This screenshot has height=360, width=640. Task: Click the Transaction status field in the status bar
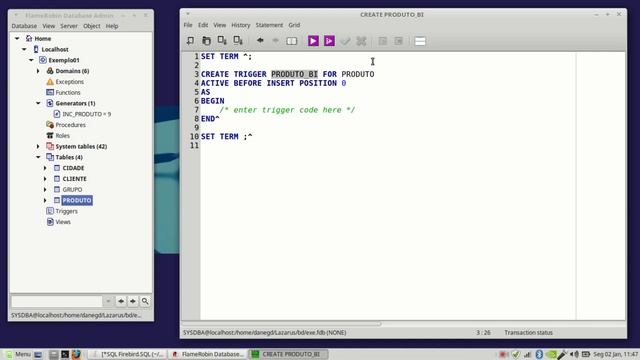(x=528, y=332)
